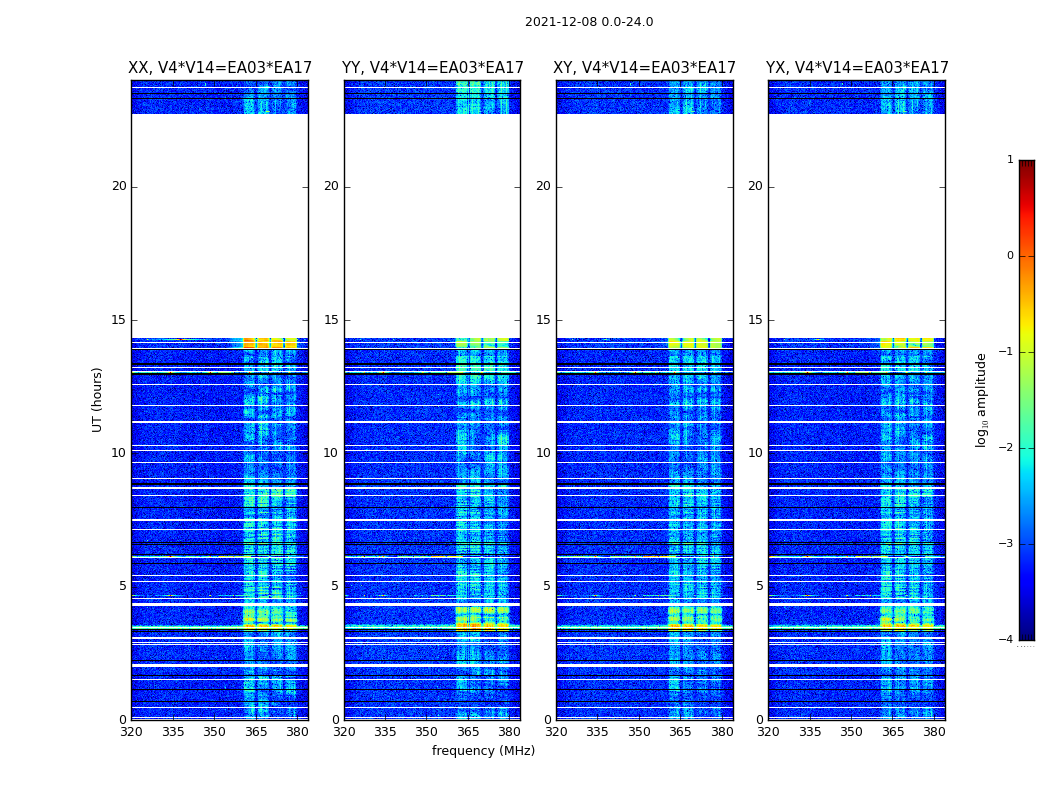Click the 335 tick label under XY panel
1050x800 pixels.
[597, 732]
